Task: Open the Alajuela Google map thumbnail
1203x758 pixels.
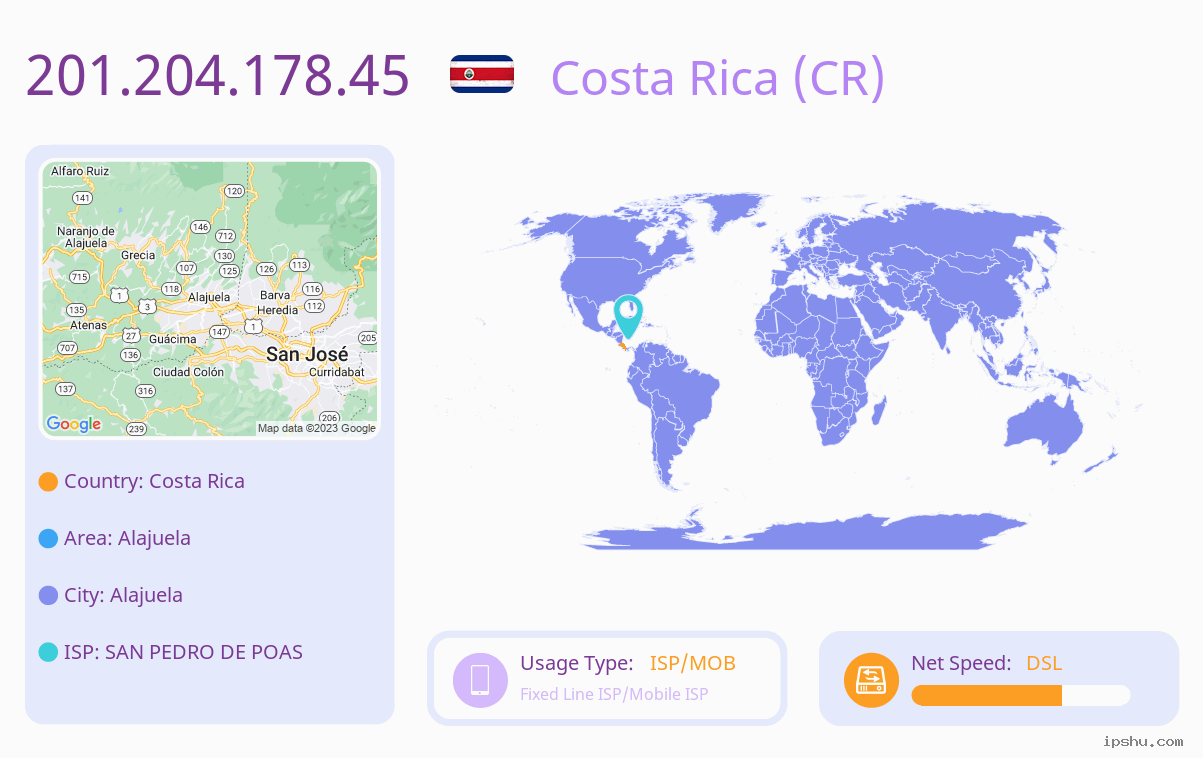Action: (210, 299)
